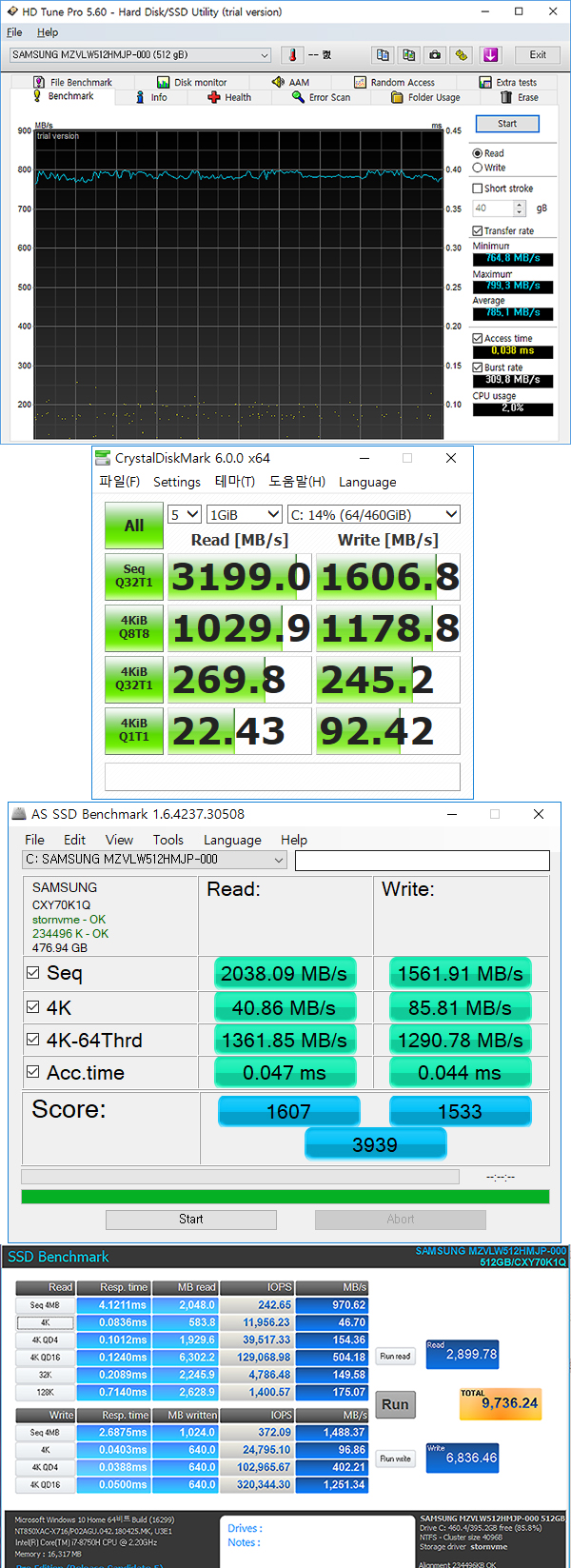Screen dimensions: 571x1568
Task: Click the green progress bar in AS SSD
Action: click(285, 1197)
